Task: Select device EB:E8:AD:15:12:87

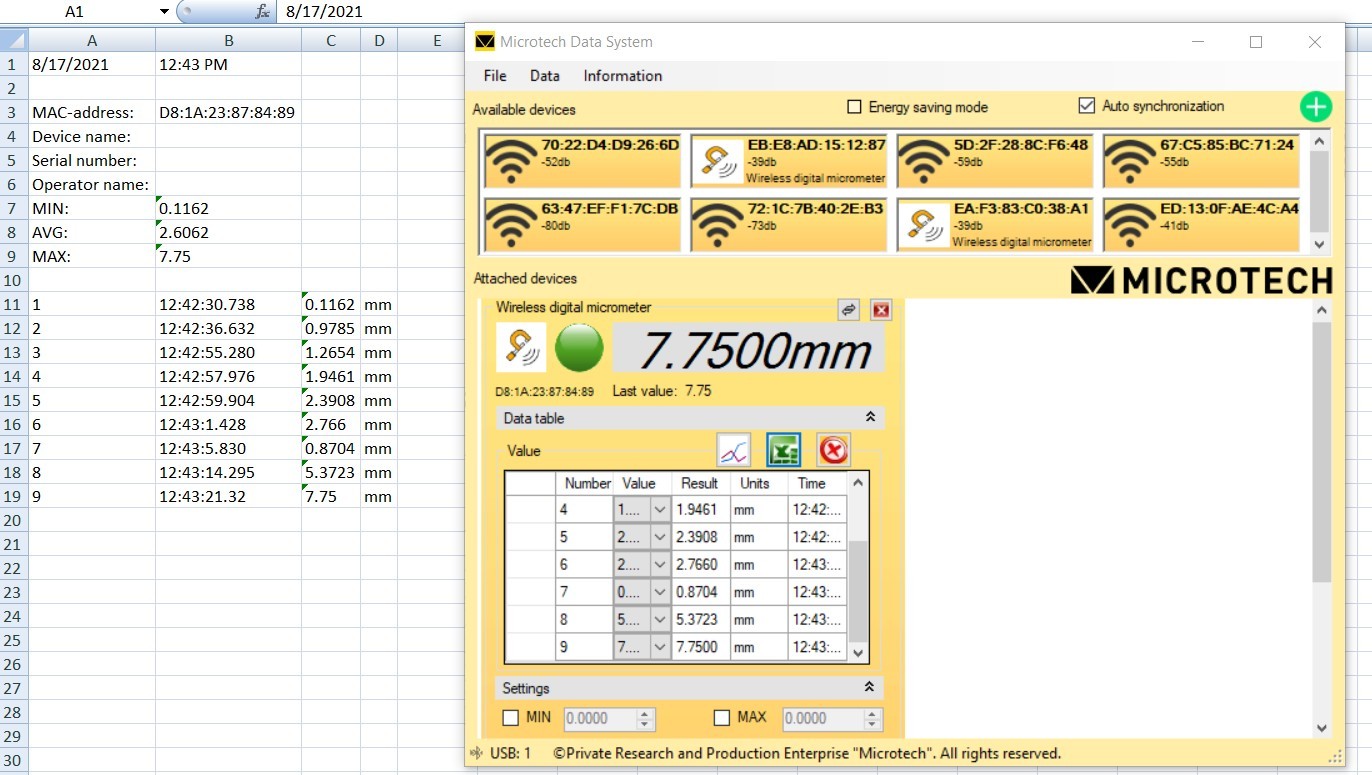Action: (788, 160)
